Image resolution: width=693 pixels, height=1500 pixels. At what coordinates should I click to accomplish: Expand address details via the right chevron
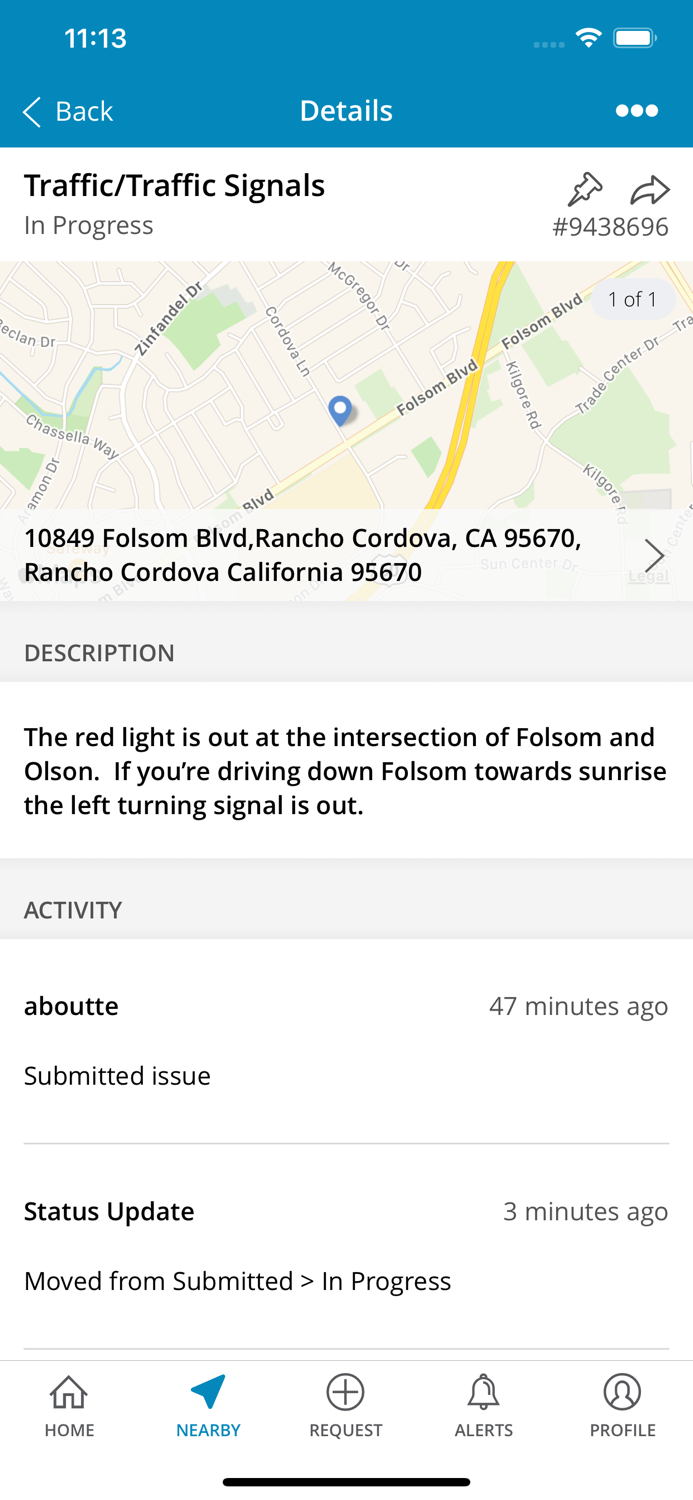point(655,555)
